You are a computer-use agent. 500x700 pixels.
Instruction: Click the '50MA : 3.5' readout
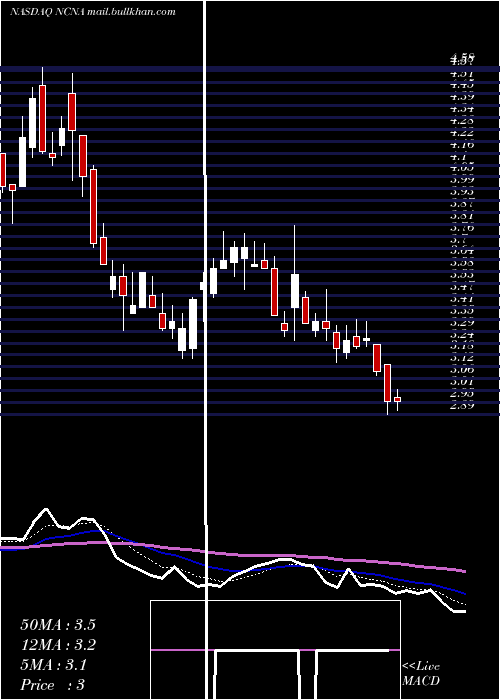(58, 625)
